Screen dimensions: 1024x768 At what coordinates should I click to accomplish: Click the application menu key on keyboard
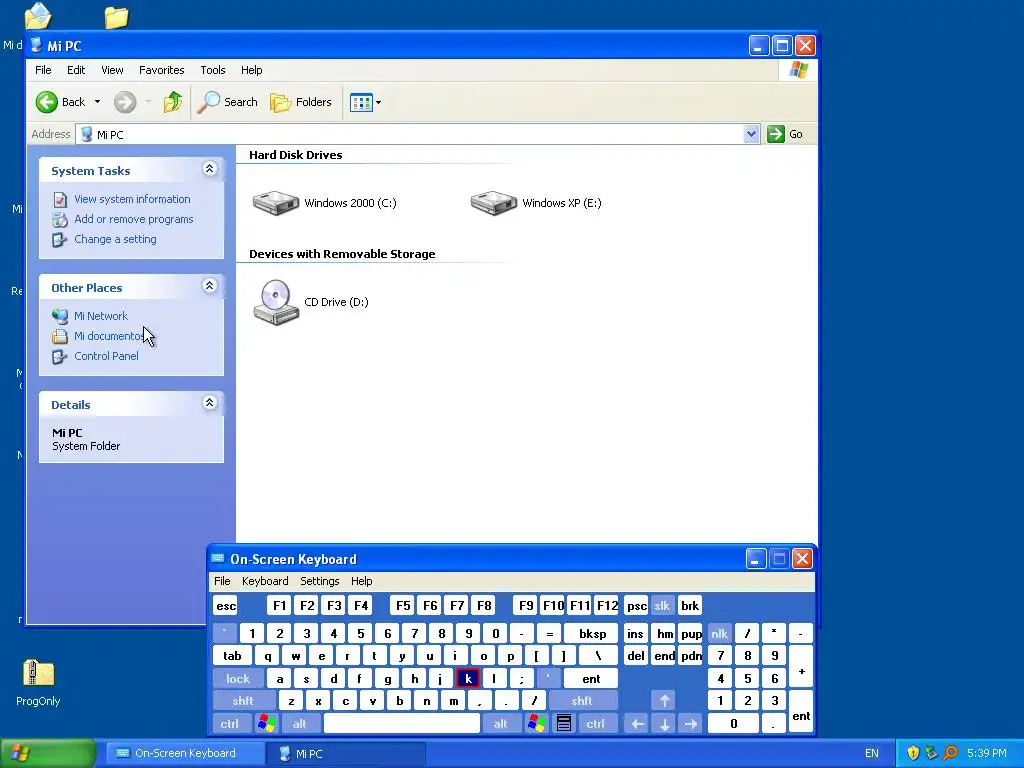pyautogui.click(x=564, y=724)
